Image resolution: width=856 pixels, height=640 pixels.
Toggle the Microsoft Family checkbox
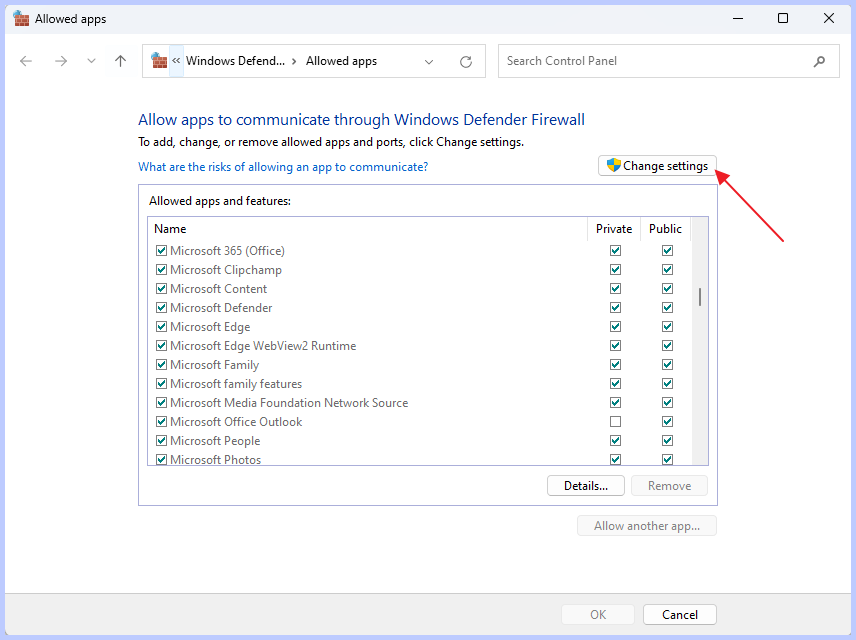point(161,364)
